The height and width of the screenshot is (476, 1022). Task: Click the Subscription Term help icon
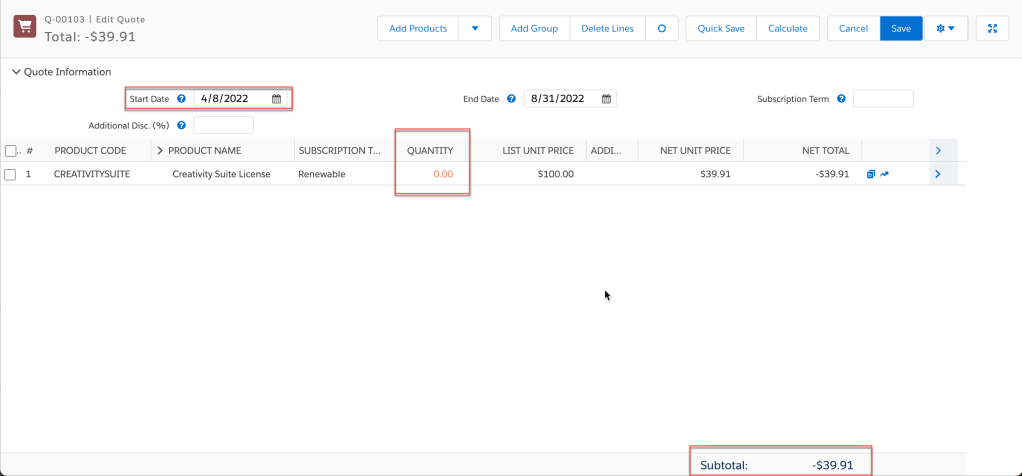841,99
